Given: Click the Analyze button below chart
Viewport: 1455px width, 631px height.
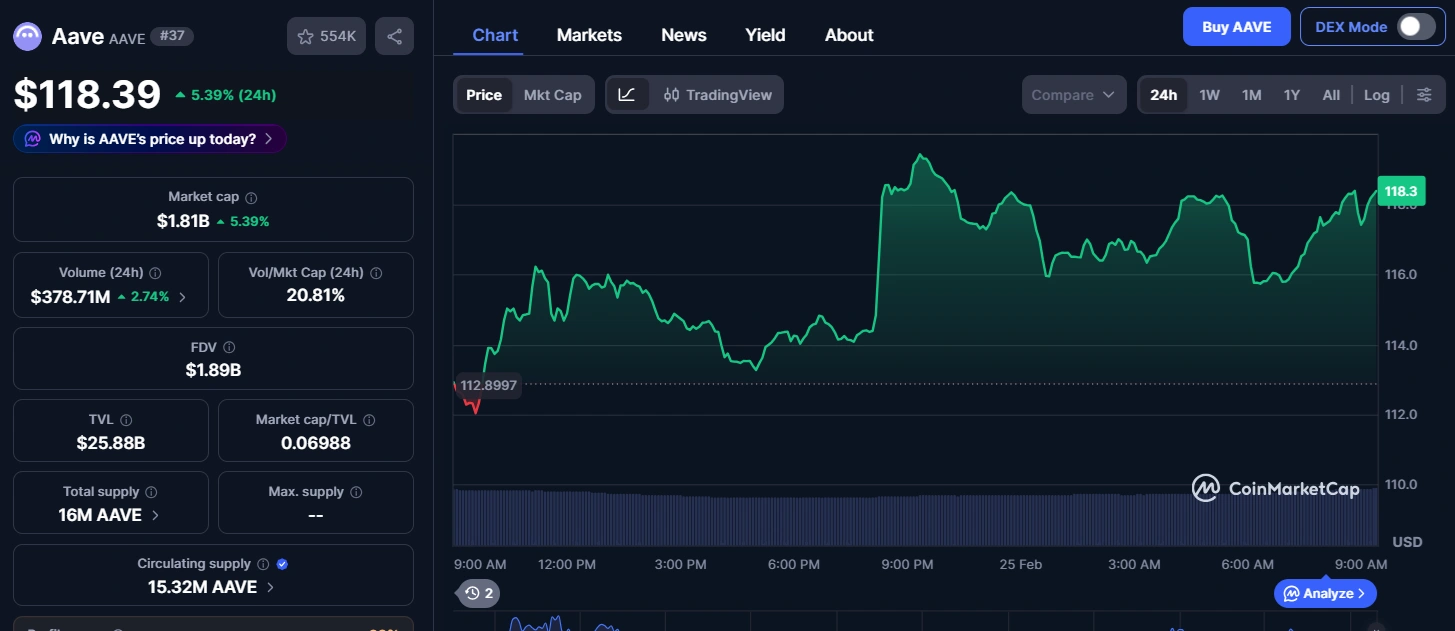Looking at the screenshot, I should coord(1325,593).
